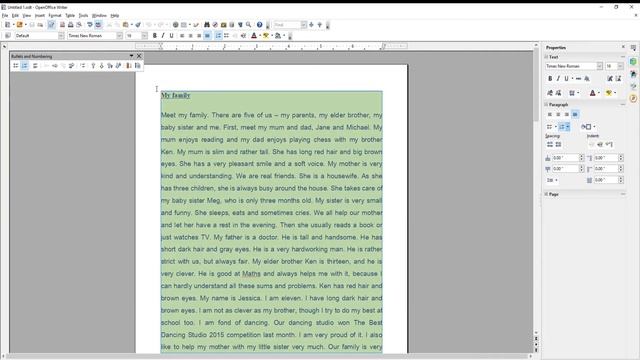Open sidebar Font Name dropdown arrow

click(600, 66)
